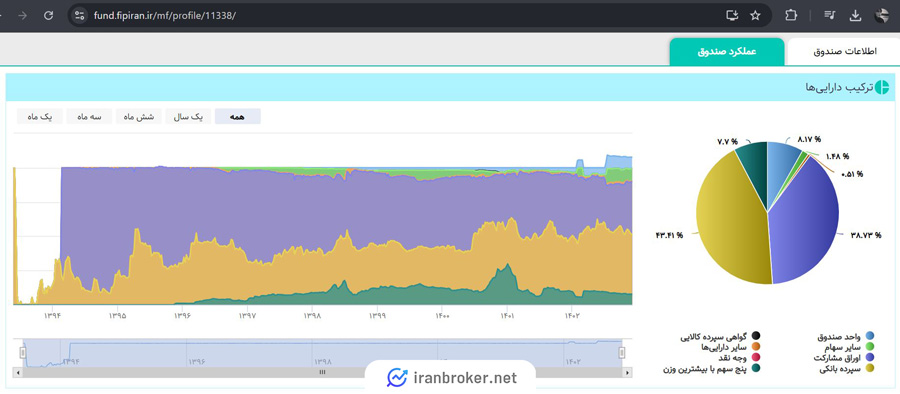Click the 8.17 % pie label
The width and height of the screenshot is (900, 394).
(x=809, y=139)
